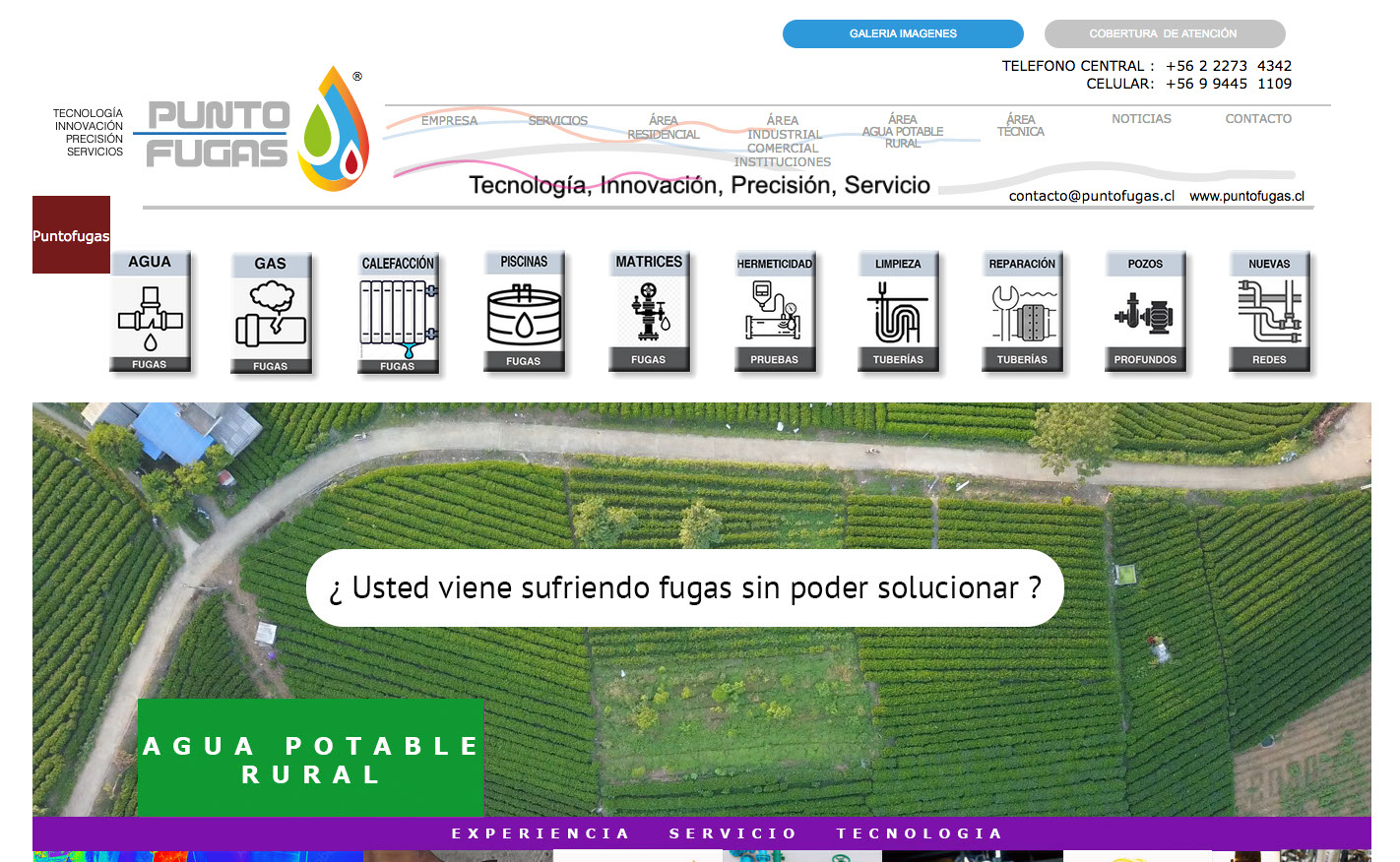This screenshot has height=862, width=1400.
Task: Go to the Servicios menu item
Action: pyautogui.click(x=557, y=121)
